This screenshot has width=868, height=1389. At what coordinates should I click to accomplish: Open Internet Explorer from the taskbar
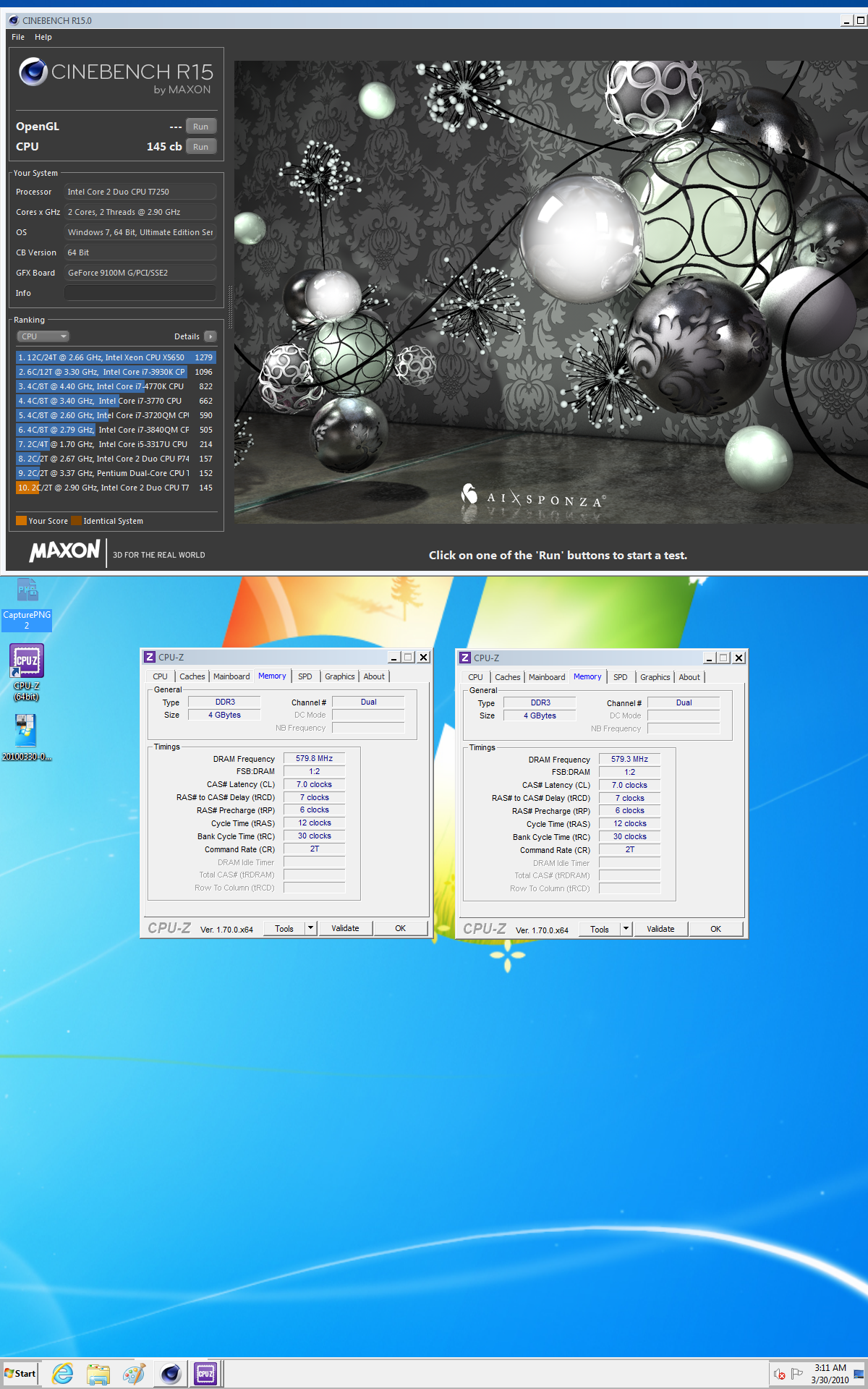(63, 1373)
